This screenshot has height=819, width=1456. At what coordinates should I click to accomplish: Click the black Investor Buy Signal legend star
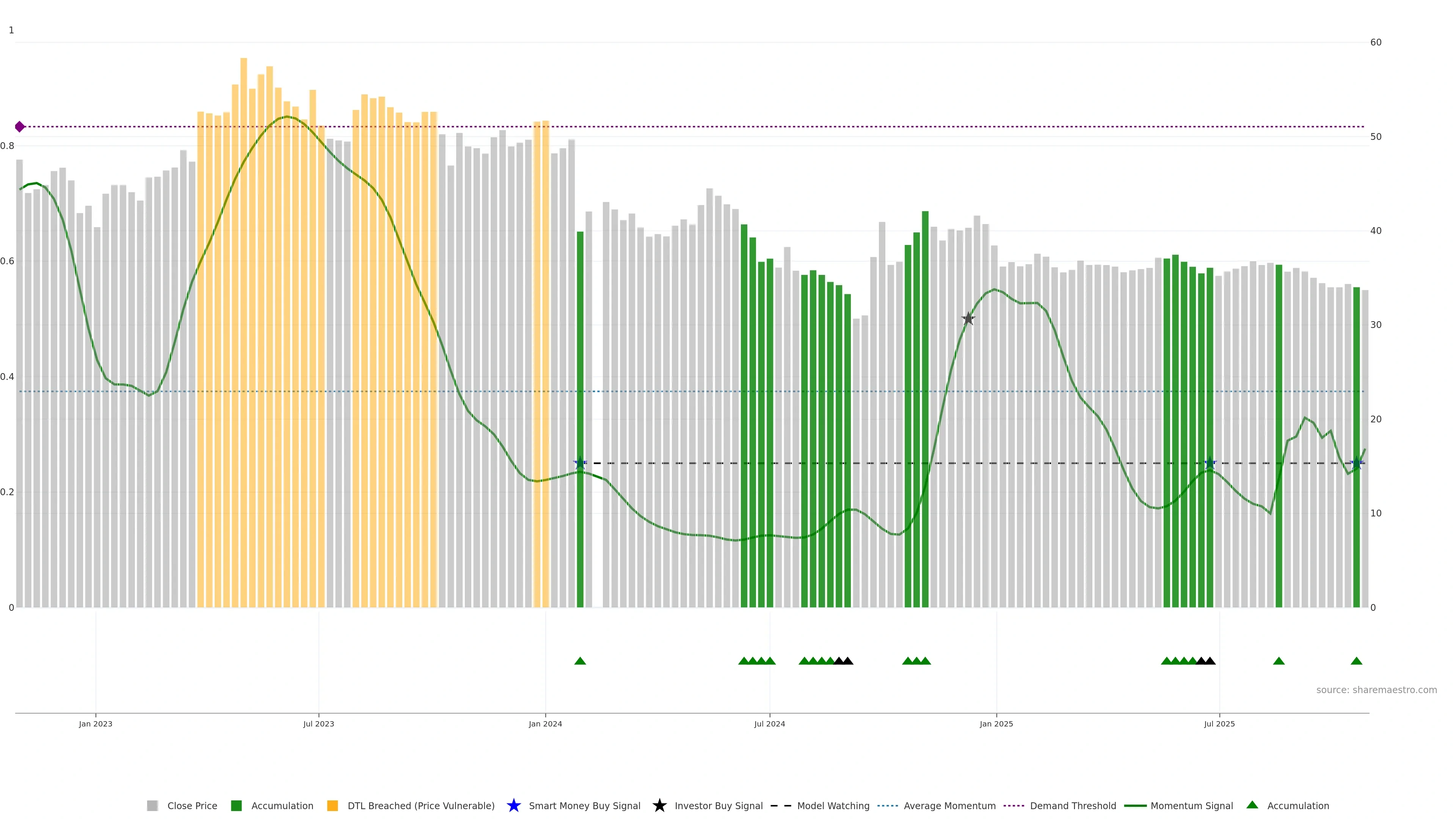tap(659, 805)
